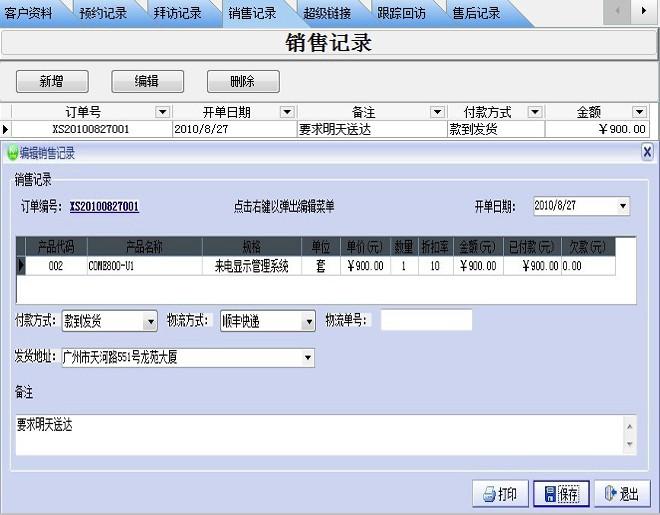The width and height of the screenshot is (660, 515).
Task: Open 开单日期 column filter dropdown
Action: click(287, 113)
